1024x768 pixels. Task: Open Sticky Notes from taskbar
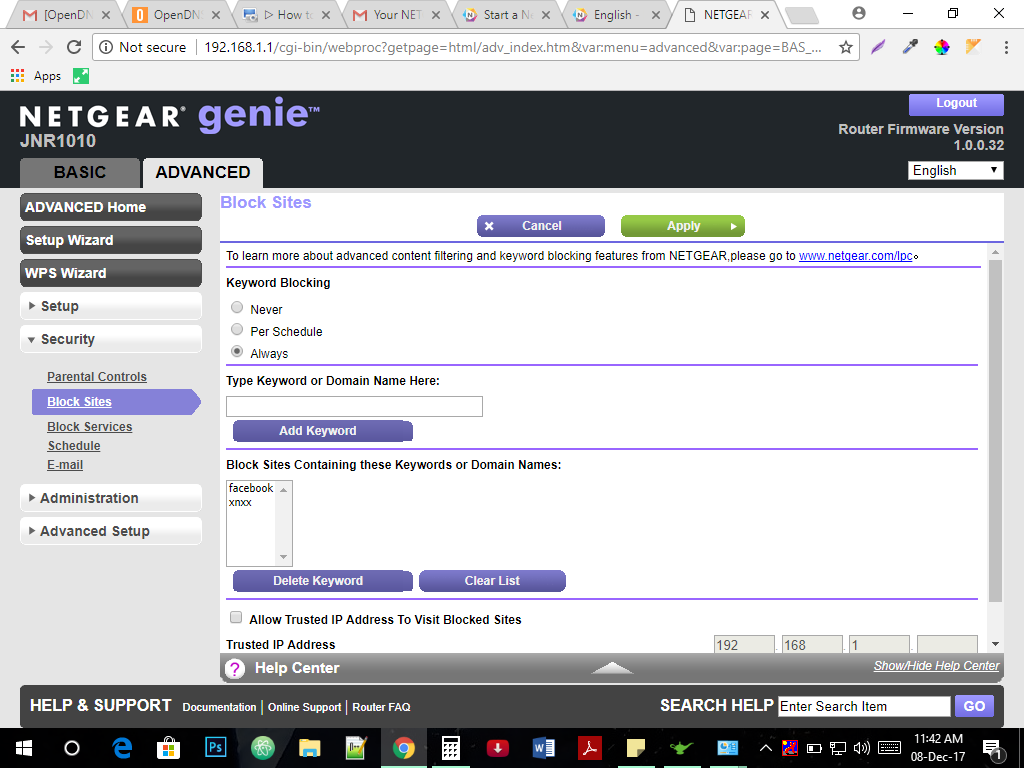click(635, 748)
